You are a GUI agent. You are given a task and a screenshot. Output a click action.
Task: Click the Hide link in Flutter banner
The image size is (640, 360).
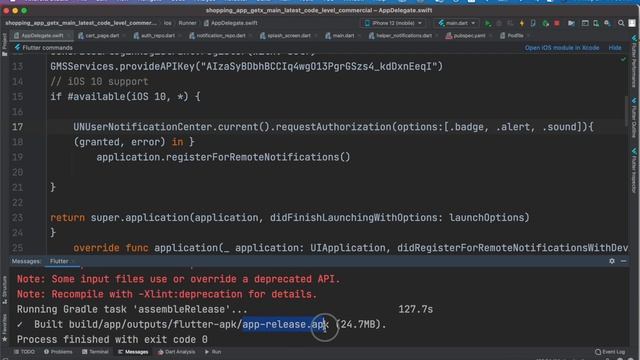(615, 48)
